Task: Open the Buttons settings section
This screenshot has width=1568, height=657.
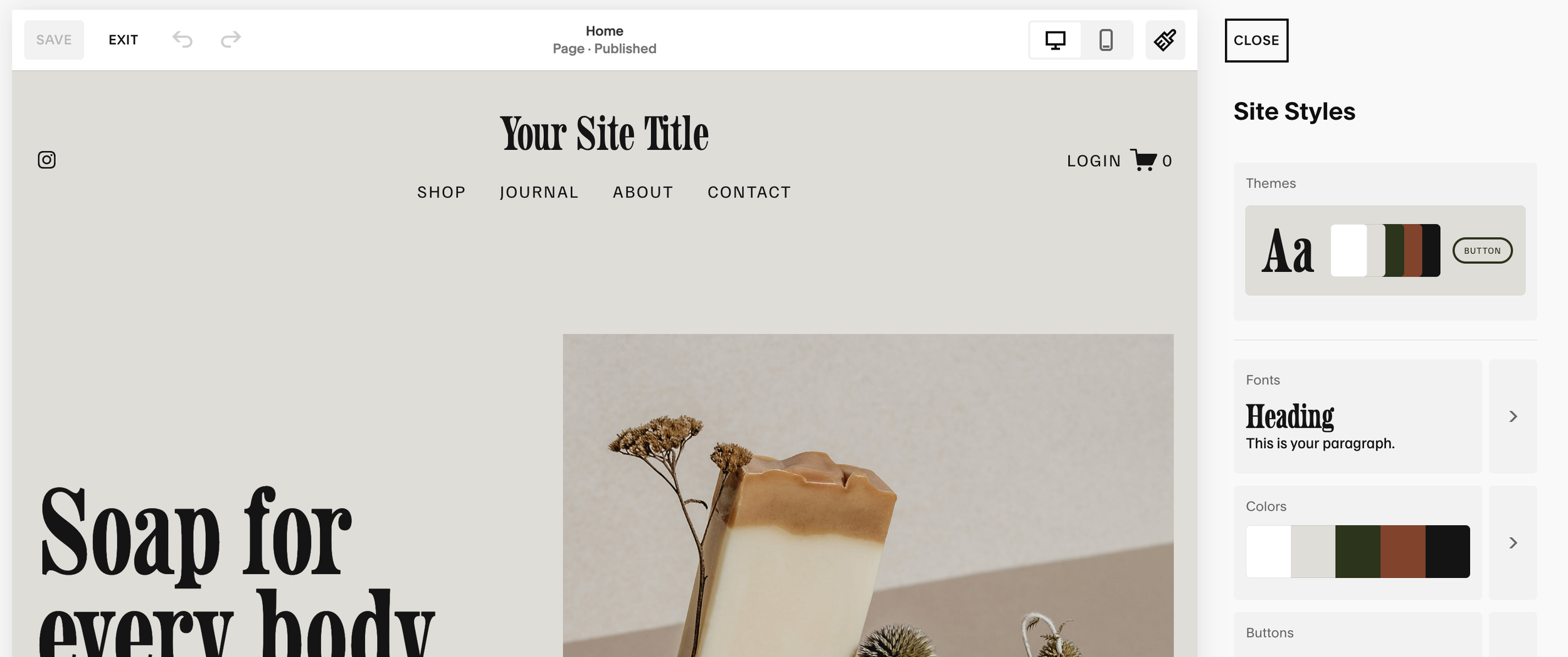Action: pyautogui.click(x=1357, y=634)
